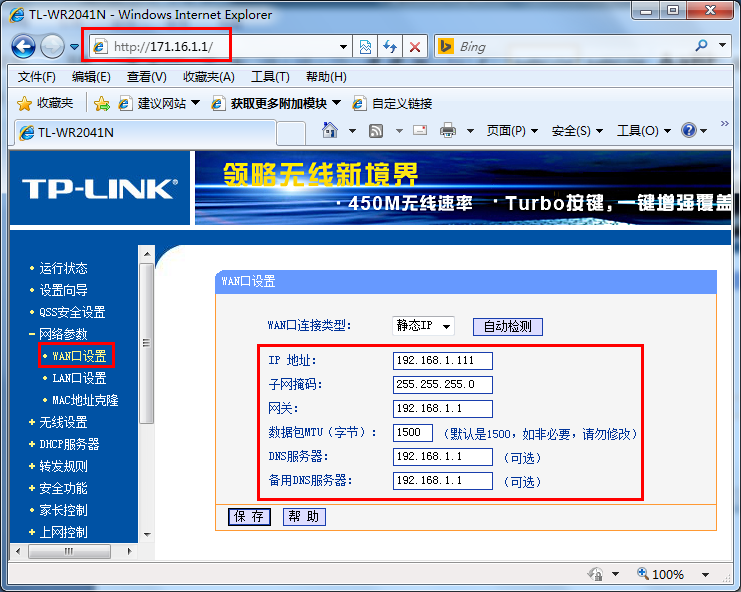Click the Stop loading red X icon
Viewport: 741px width, 592px height.
[415, 47]
